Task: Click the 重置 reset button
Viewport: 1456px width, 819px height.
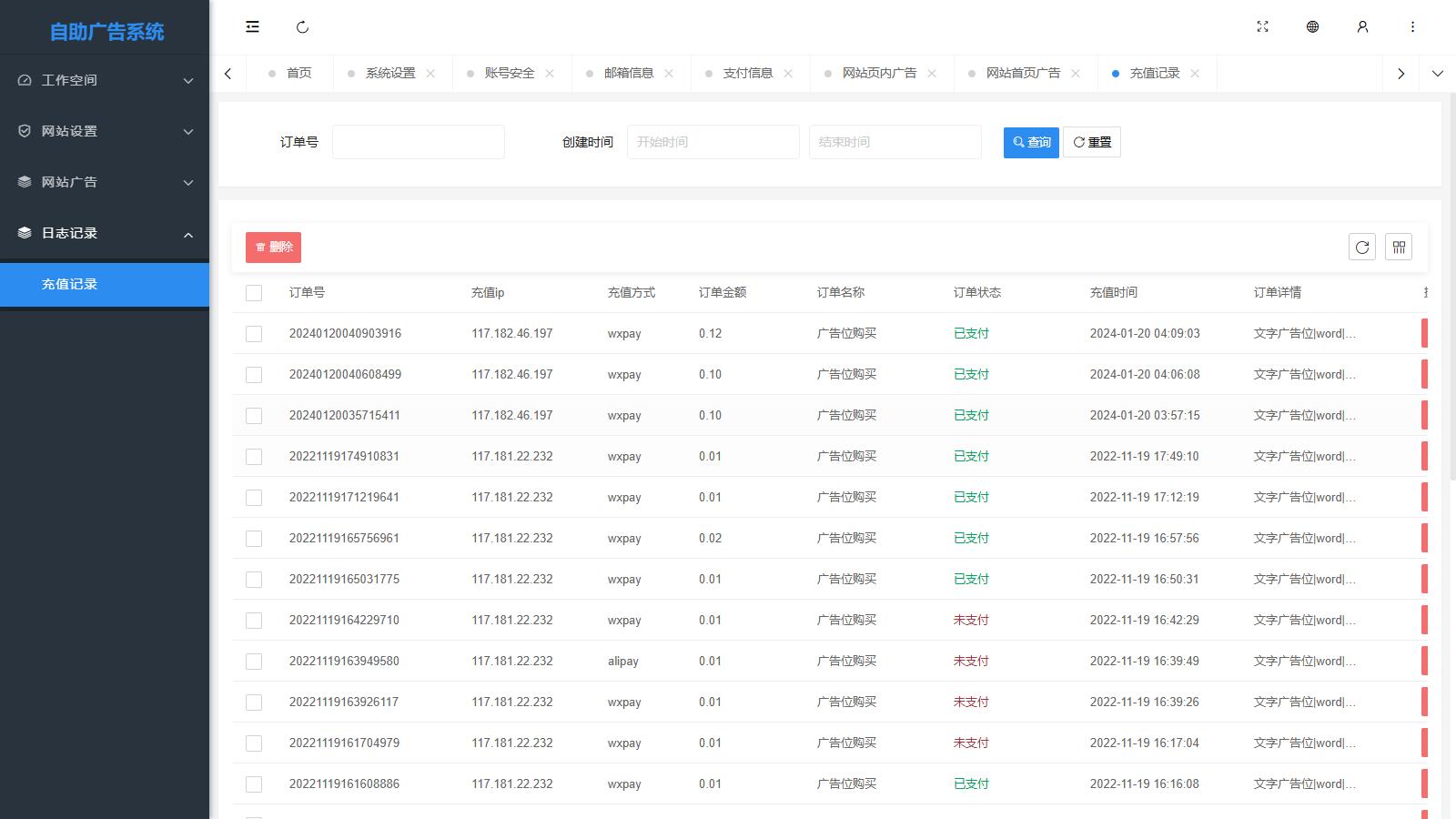Action: [x=1092, y=142]
